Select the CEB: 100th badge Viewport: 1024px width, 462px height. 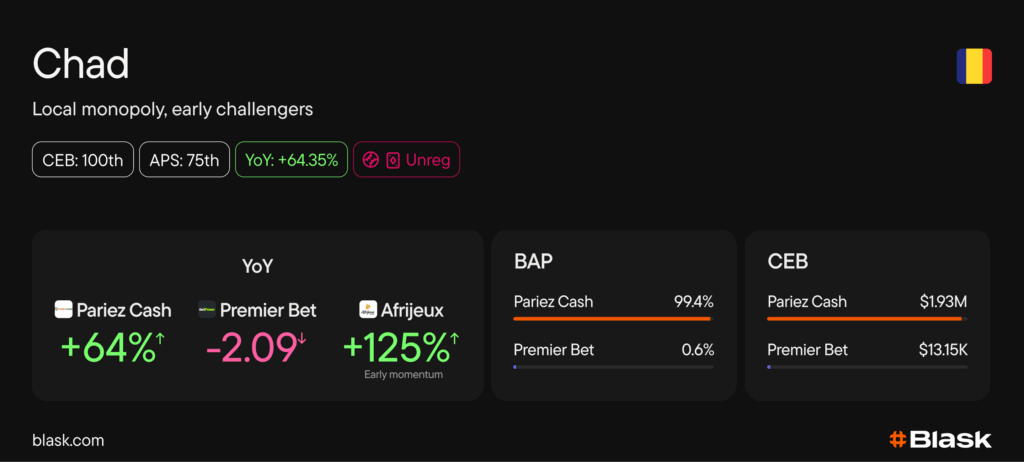point(83,160)
